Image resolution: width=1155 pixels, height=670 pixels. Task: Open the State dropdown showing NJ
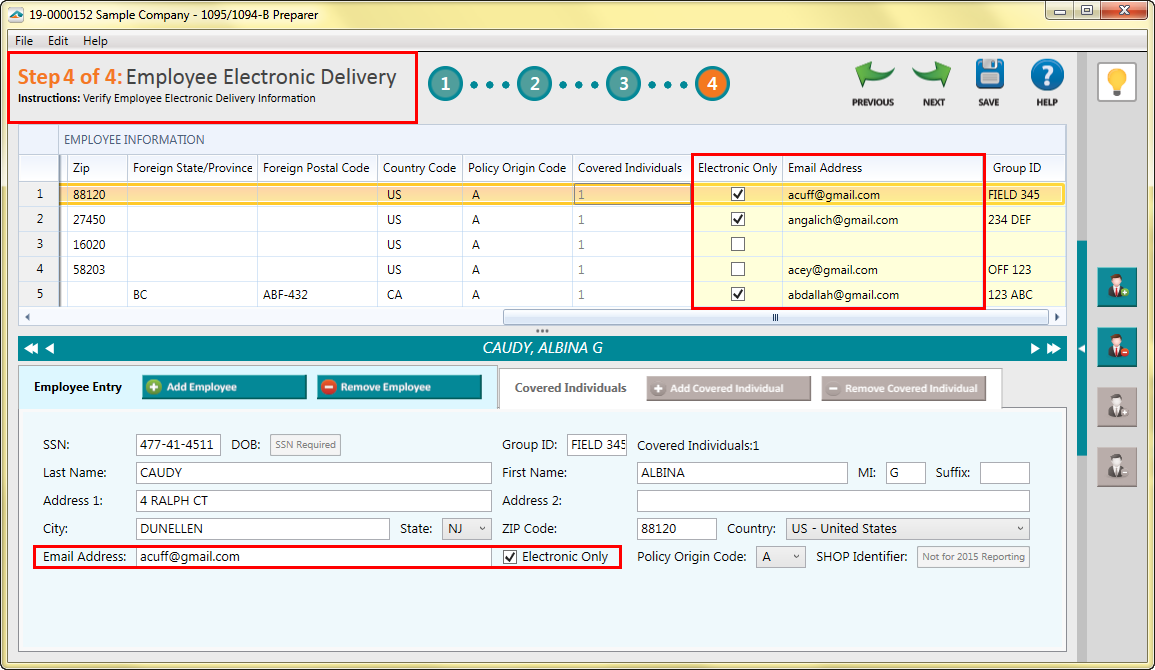pos(466,529)
